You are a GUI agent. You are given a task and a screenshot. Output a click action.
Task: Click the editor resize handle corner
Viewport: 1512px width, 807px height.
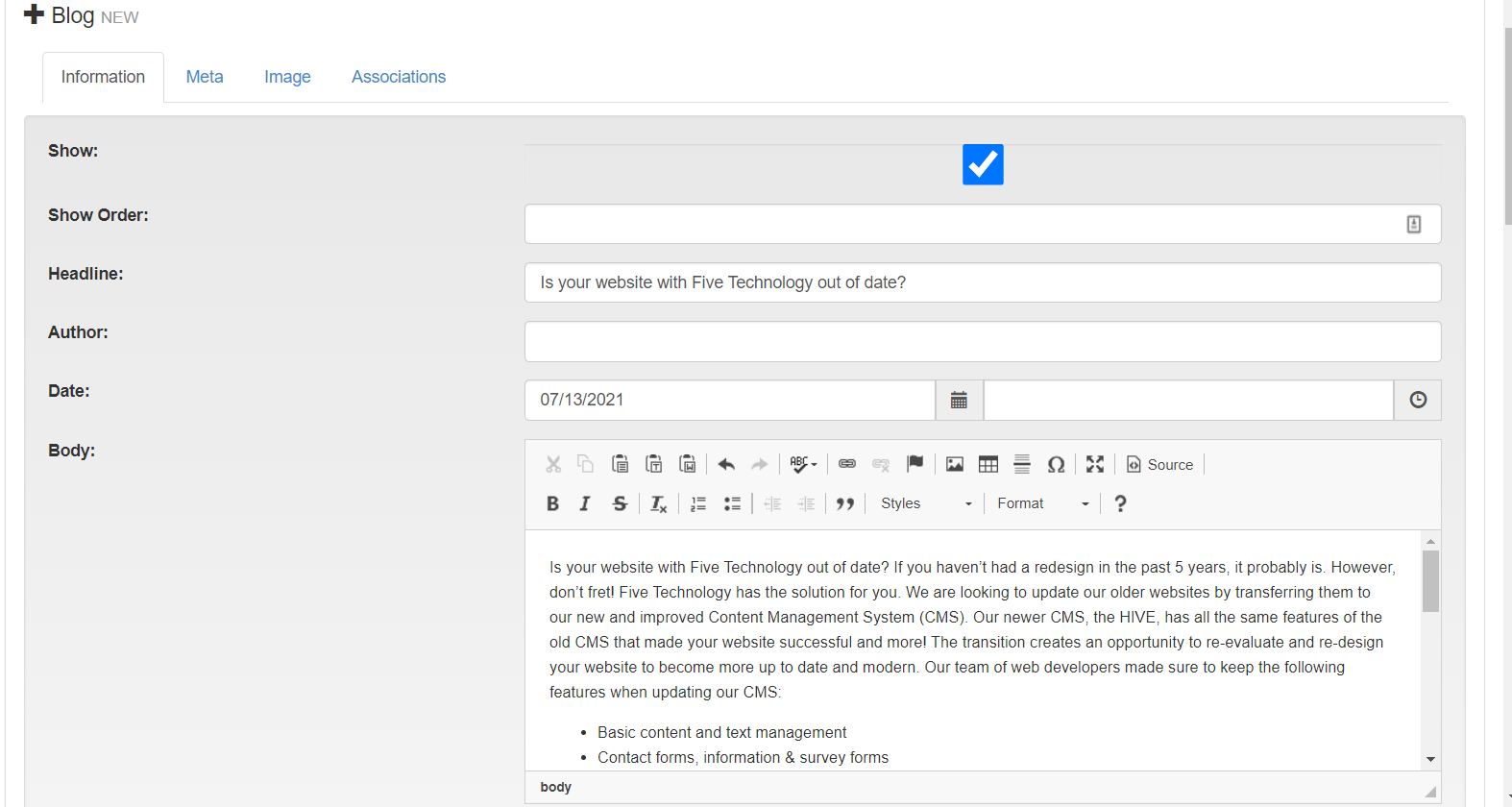(x=1431, y=792)
